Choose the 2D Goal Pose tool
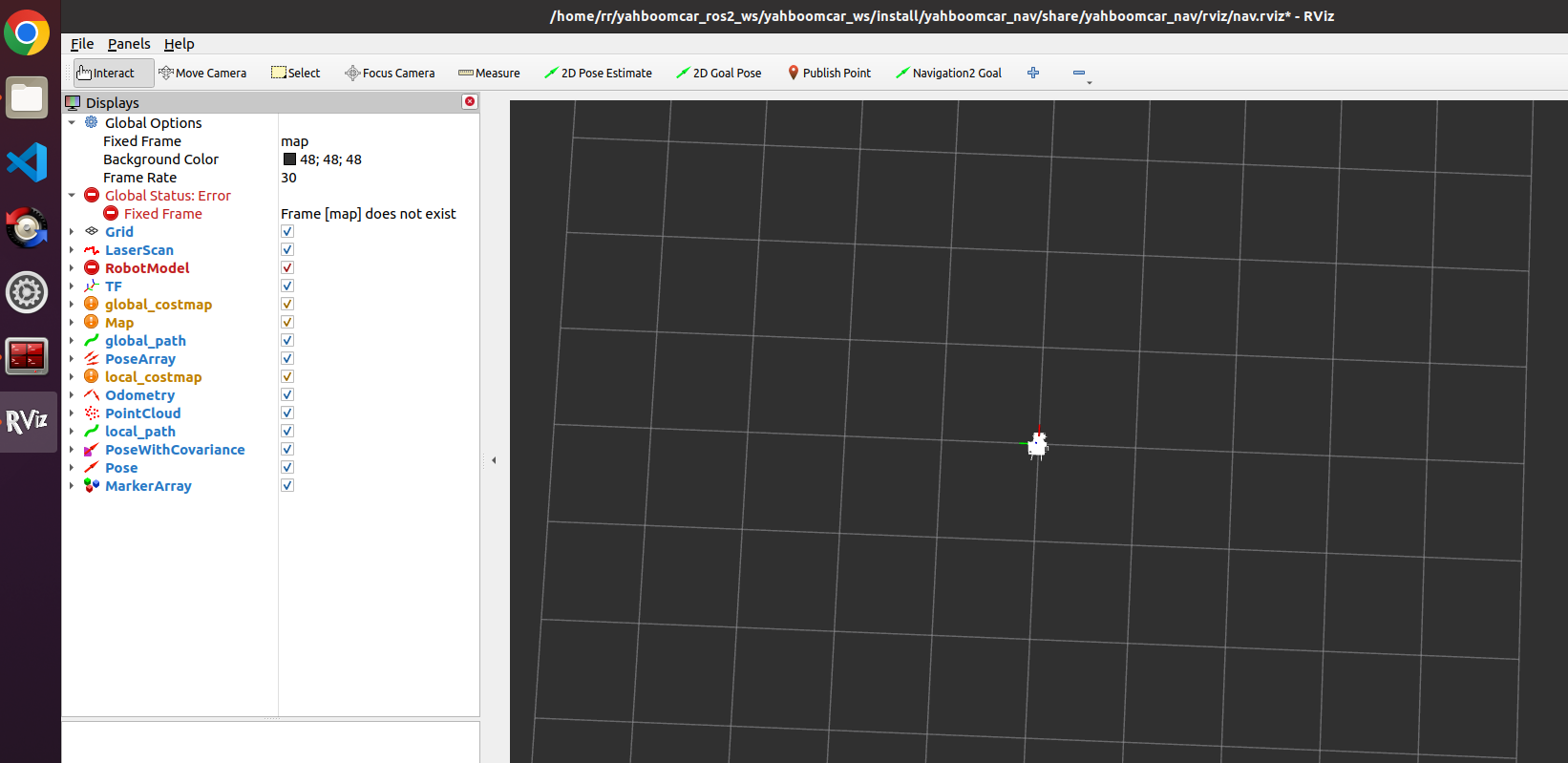 [719, 74]
